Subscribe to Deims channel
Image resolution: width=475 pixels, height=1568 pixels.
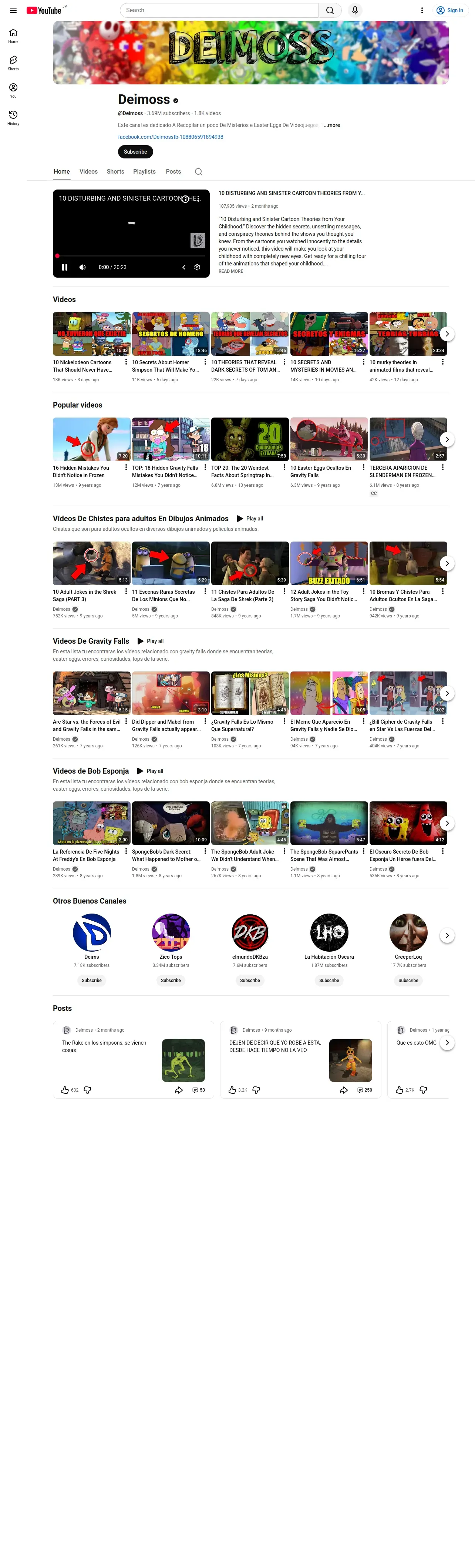pyautogui.click(x=92, y=981)
